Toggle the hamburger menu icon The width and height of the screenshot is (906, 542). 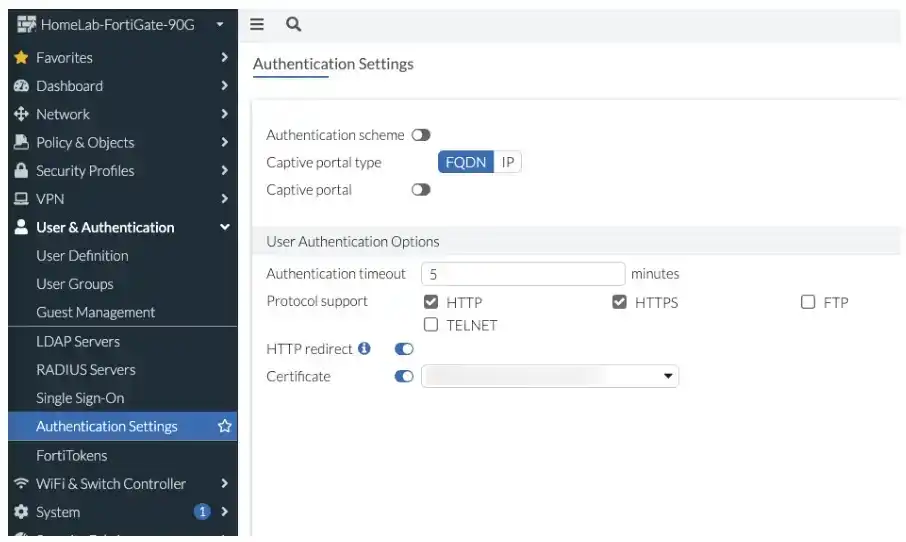coord(257,24)
